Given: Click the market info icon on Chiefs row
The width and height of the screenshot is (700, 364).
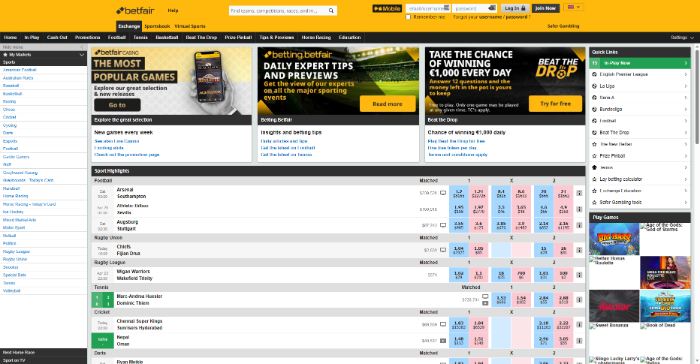Looking at the screenshot, I should [579, 250].
